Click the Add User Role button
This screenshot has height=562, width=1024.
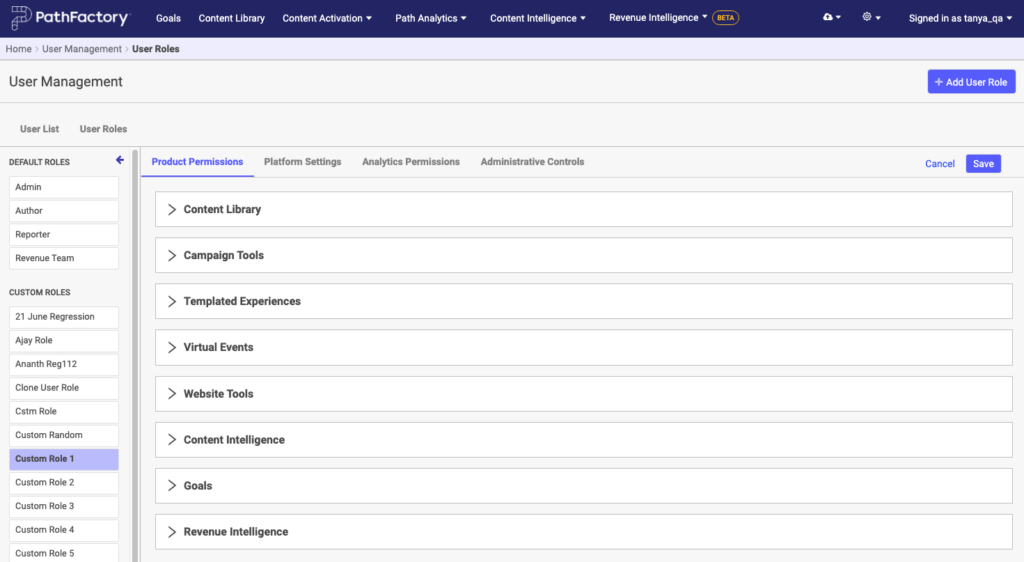(971, 82)
